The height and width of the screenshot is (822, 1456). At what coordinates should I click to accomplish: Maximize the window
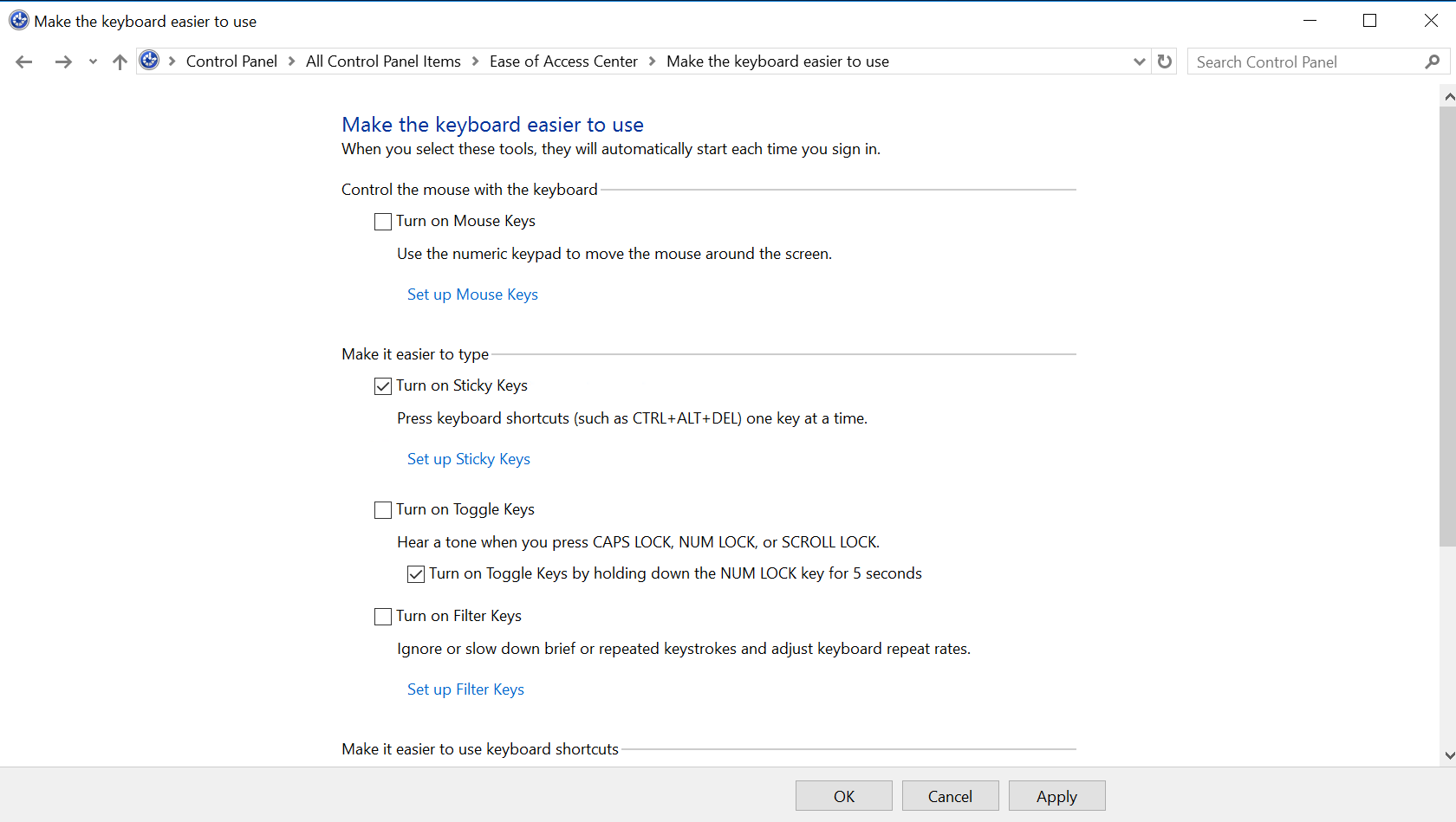[1369, 21]
